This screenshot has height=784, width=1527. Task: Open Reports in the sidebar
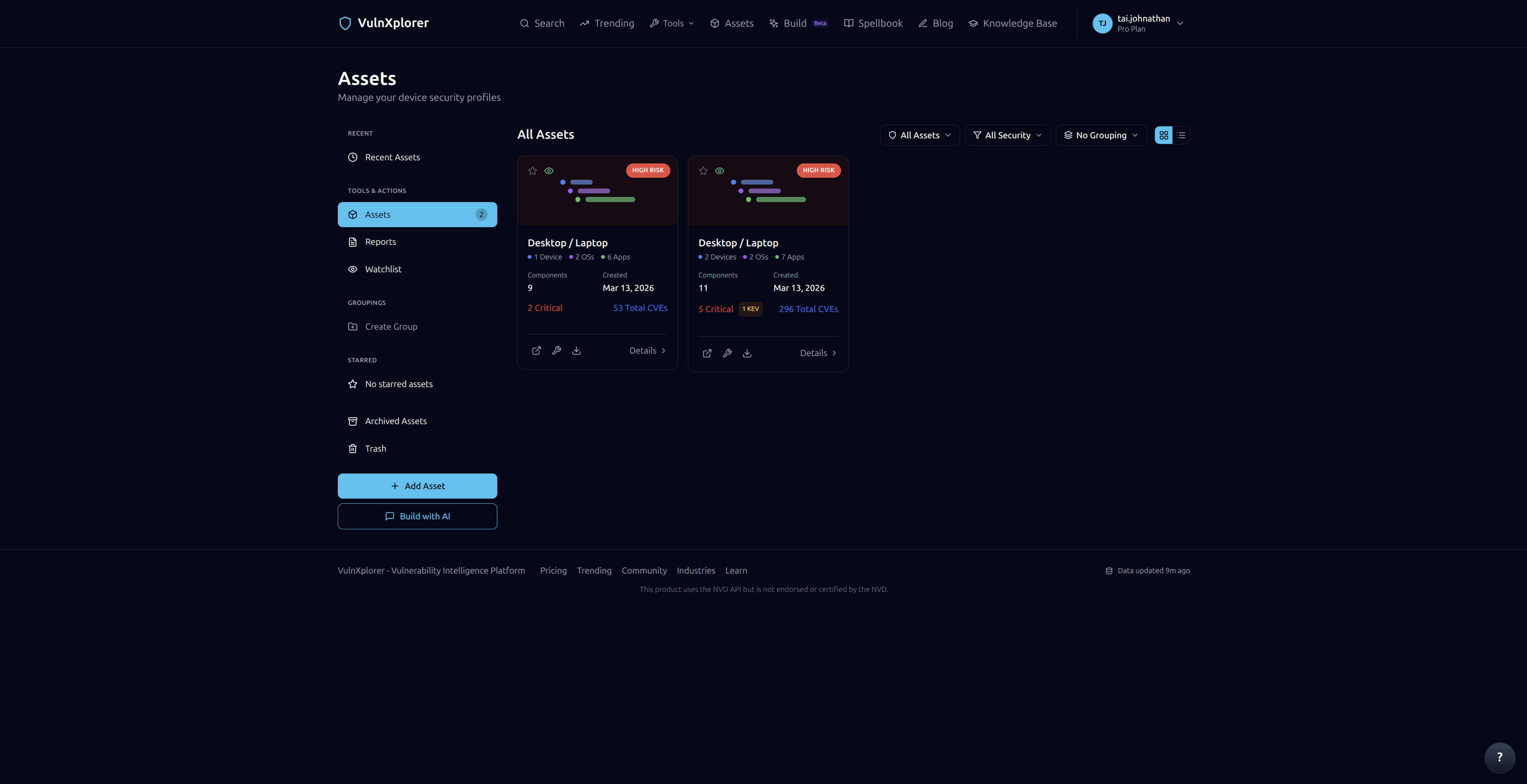(x=417, y=242)
